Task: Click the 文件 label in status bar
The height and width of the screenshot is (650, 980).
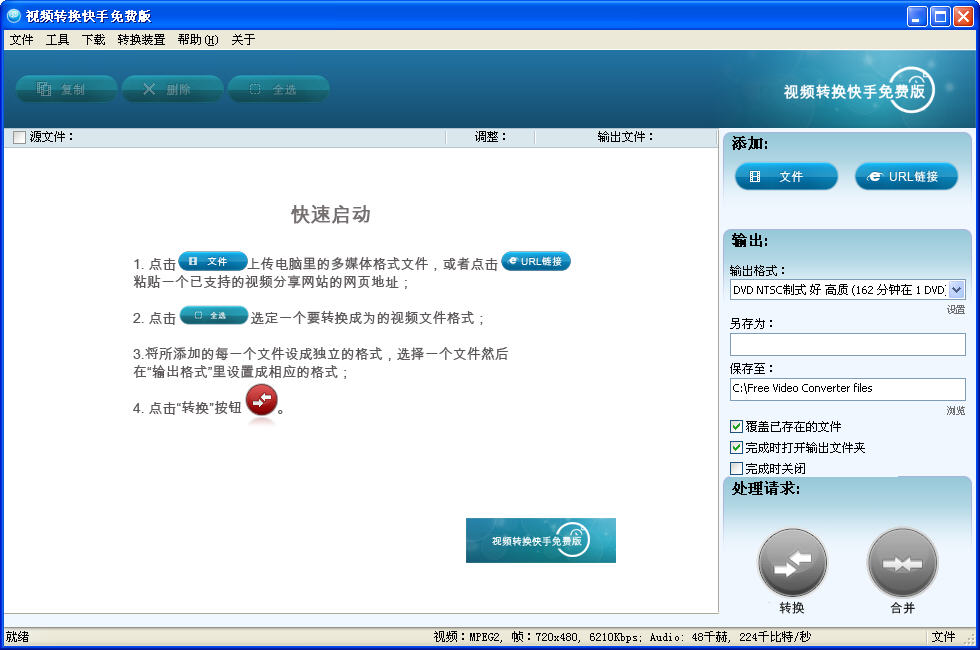Action: click(x=943, y=637)
